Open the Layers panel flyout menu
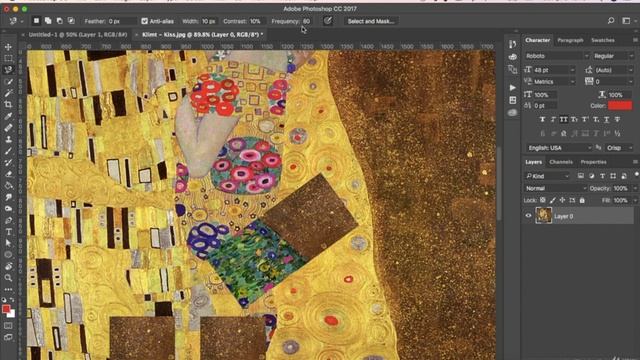The image size is (640, 360). pyautogui.click(x=636, y=162)
